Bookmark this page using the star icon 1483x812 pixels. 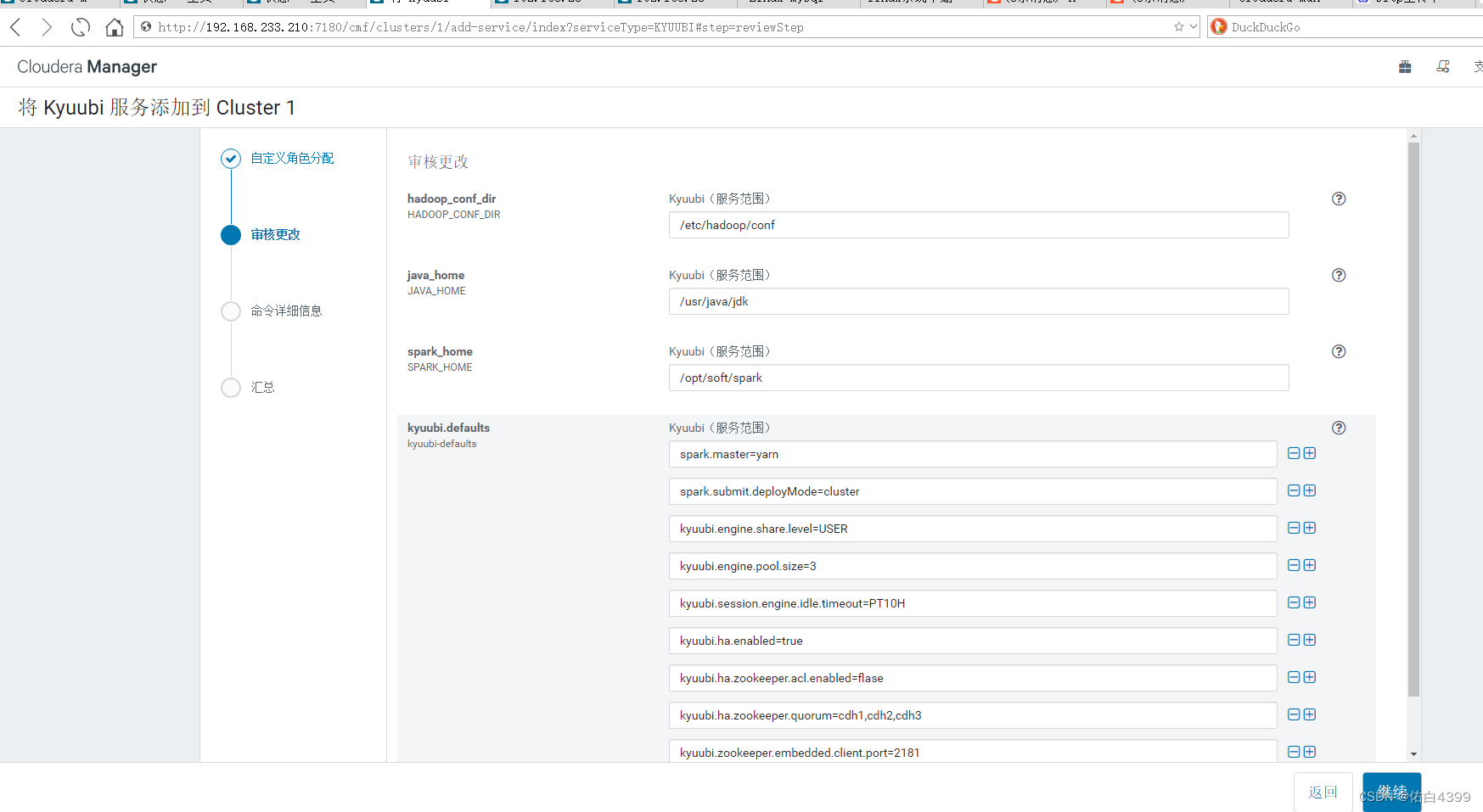click(x=1179, y=26)
